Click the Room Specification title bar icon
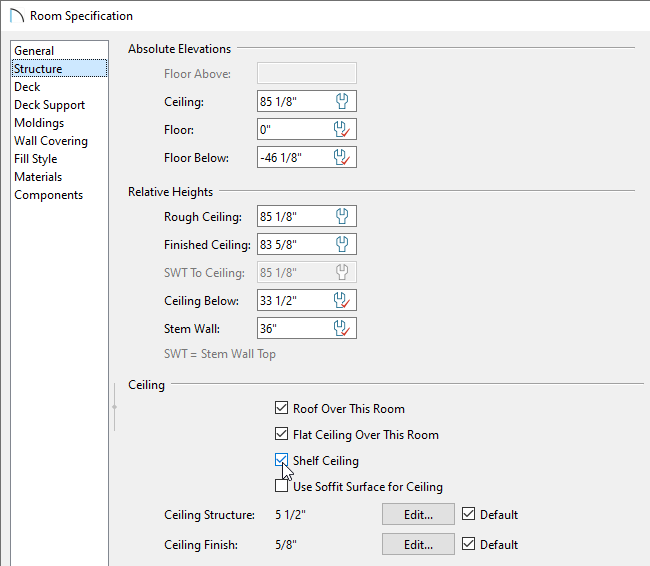This screenshot has width=650, height=566. [x=16, y=16]
